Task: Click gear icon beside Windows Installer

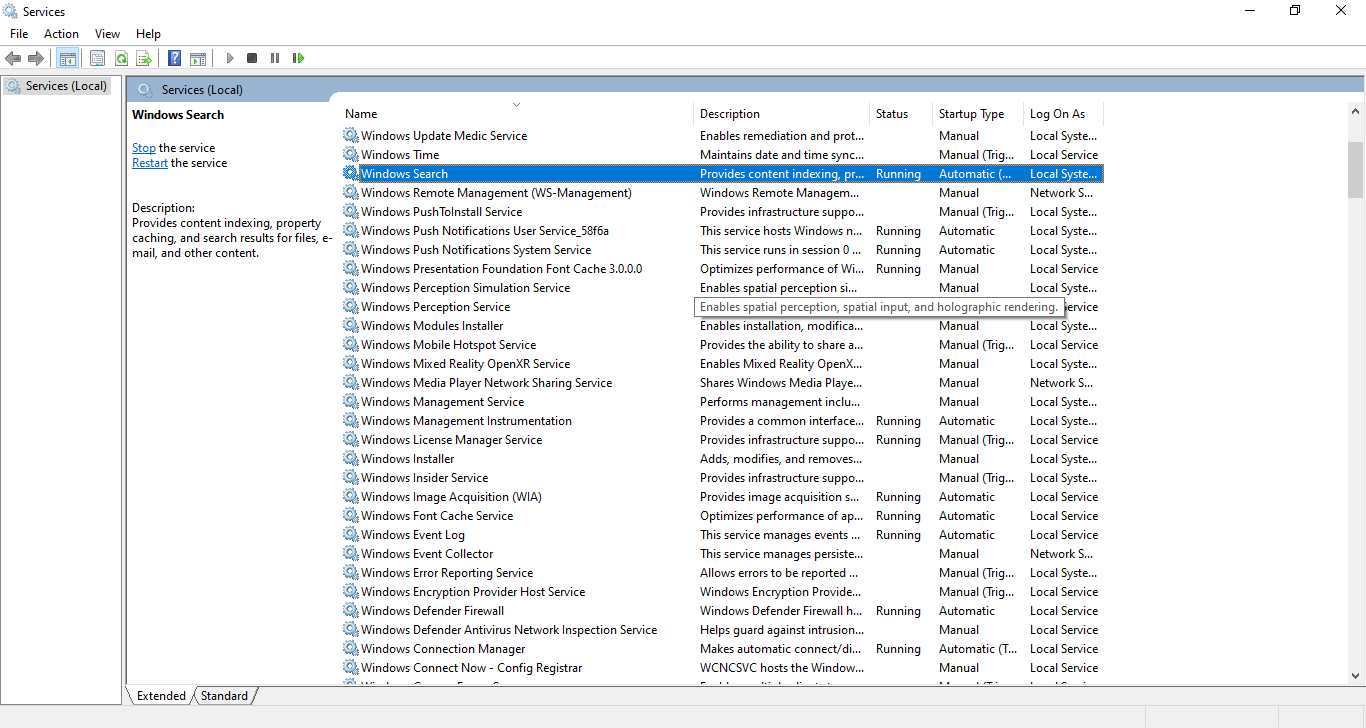Action: click(350, 458)
